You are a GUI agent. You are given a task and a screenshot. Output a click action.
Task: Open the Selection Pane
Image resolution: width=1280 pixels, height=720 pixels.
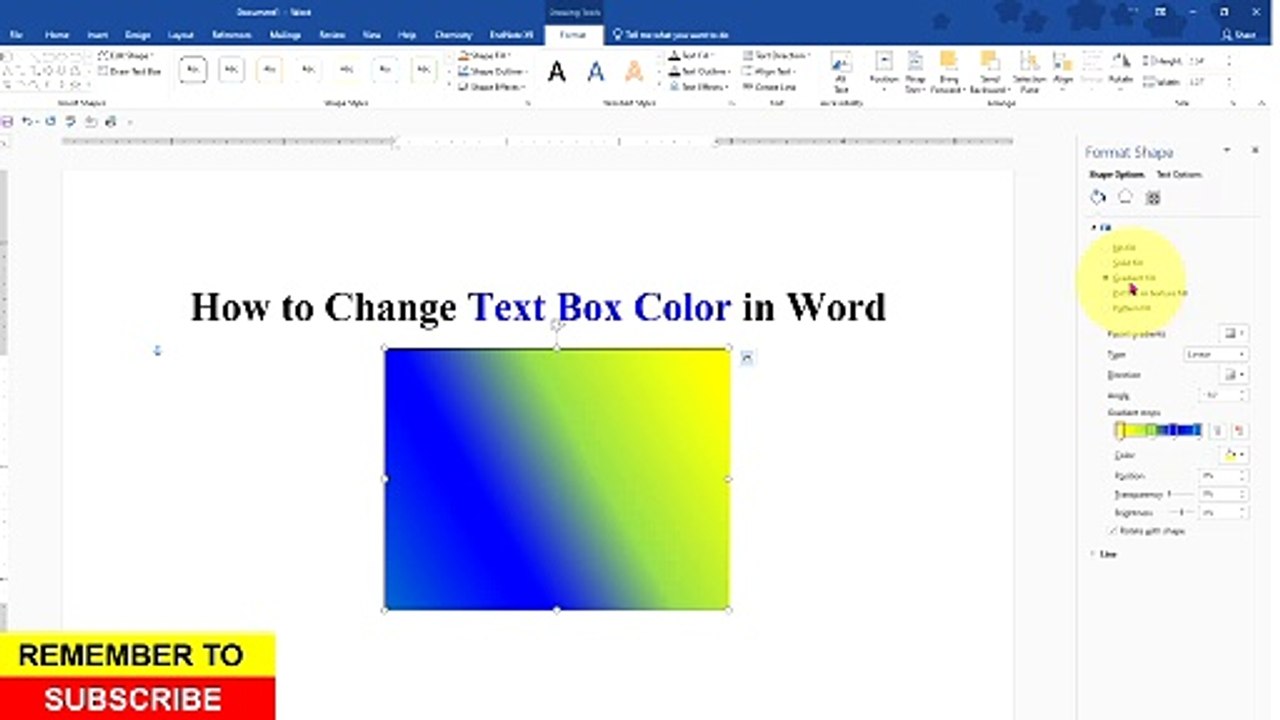(x=1029, y=72)
